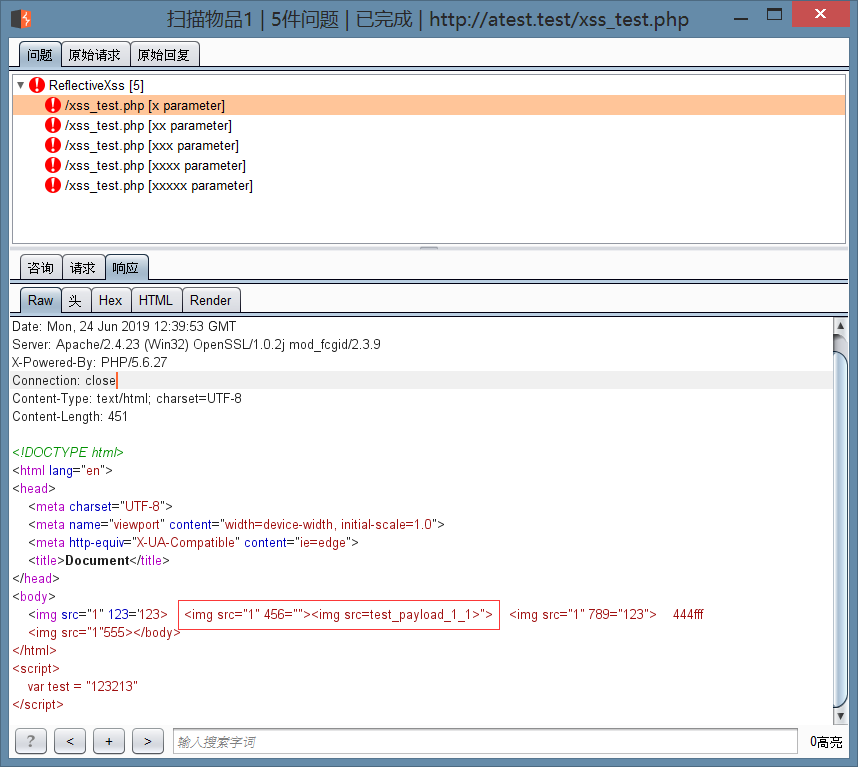Click alert icon of [xxxxx parameter] issue
The image size is (858, 767).
[x=53, y=185]
